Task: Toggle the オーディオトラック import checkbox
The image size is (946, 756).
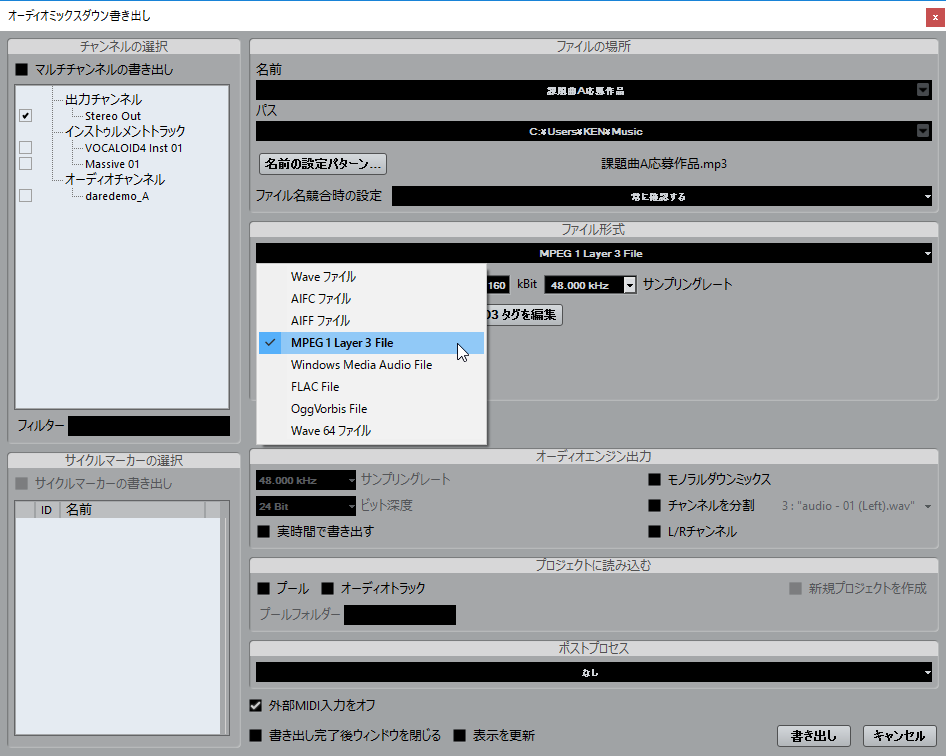Action: point(328,588)
